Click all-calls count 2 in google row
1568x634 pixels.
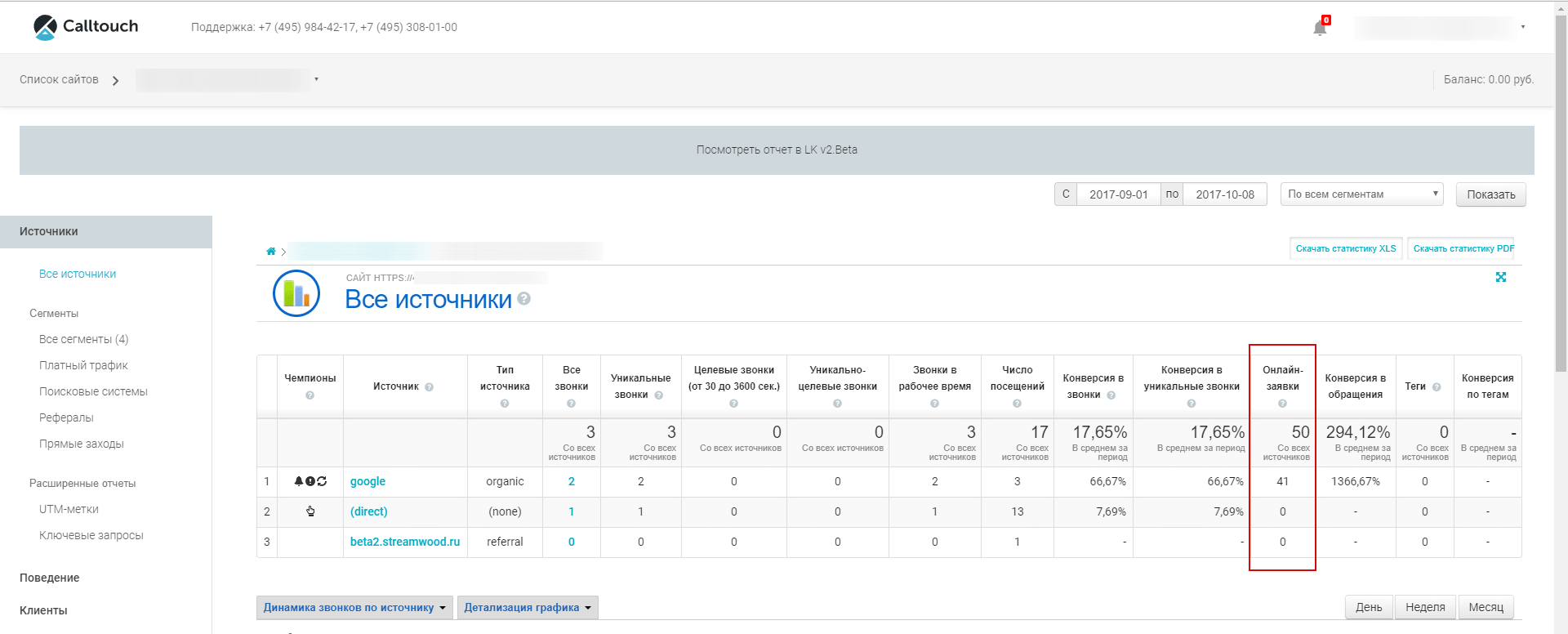(x=572, y=481)
